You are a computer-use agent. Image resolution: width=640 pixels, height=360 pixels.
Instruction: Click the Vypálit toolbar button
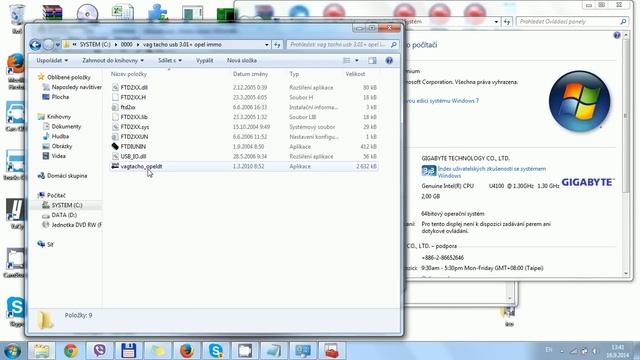tap(204, 60)
